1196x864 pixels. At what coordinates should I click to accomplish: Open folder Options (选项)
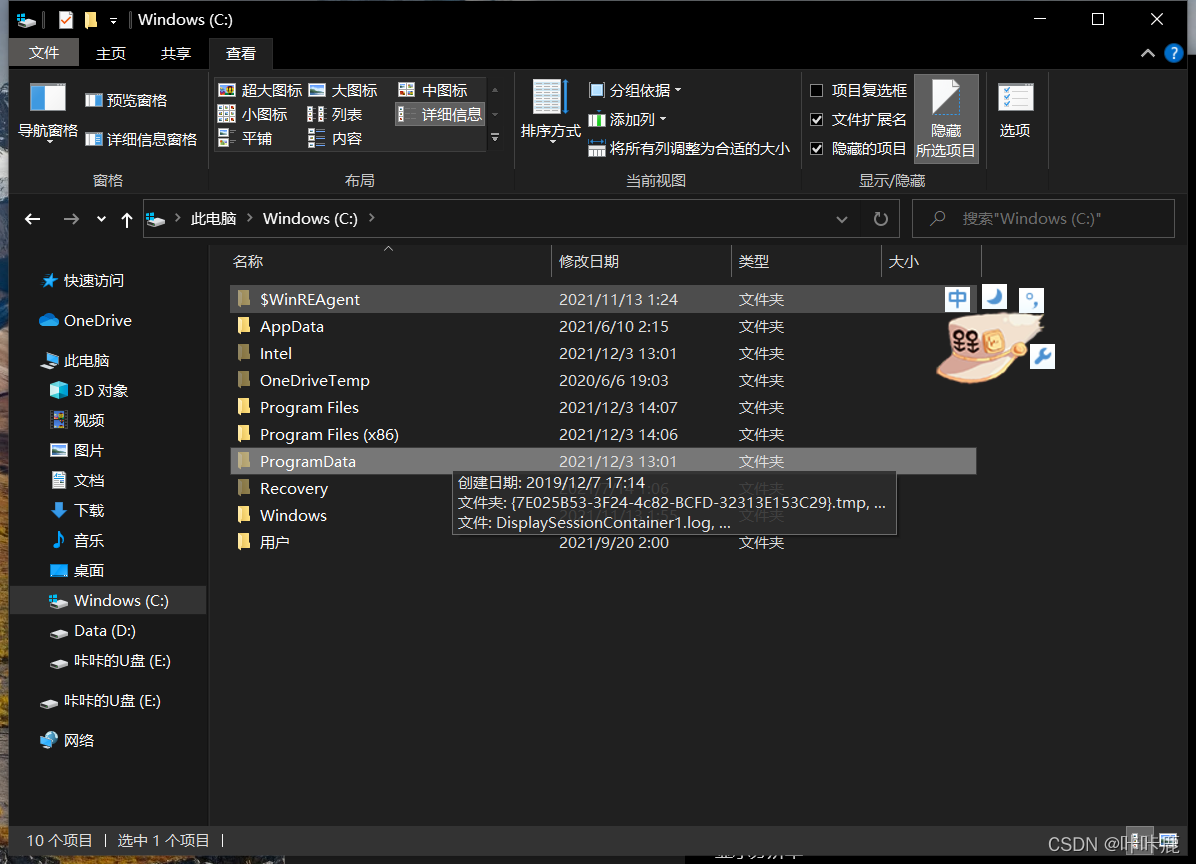tap(1015, 111)
